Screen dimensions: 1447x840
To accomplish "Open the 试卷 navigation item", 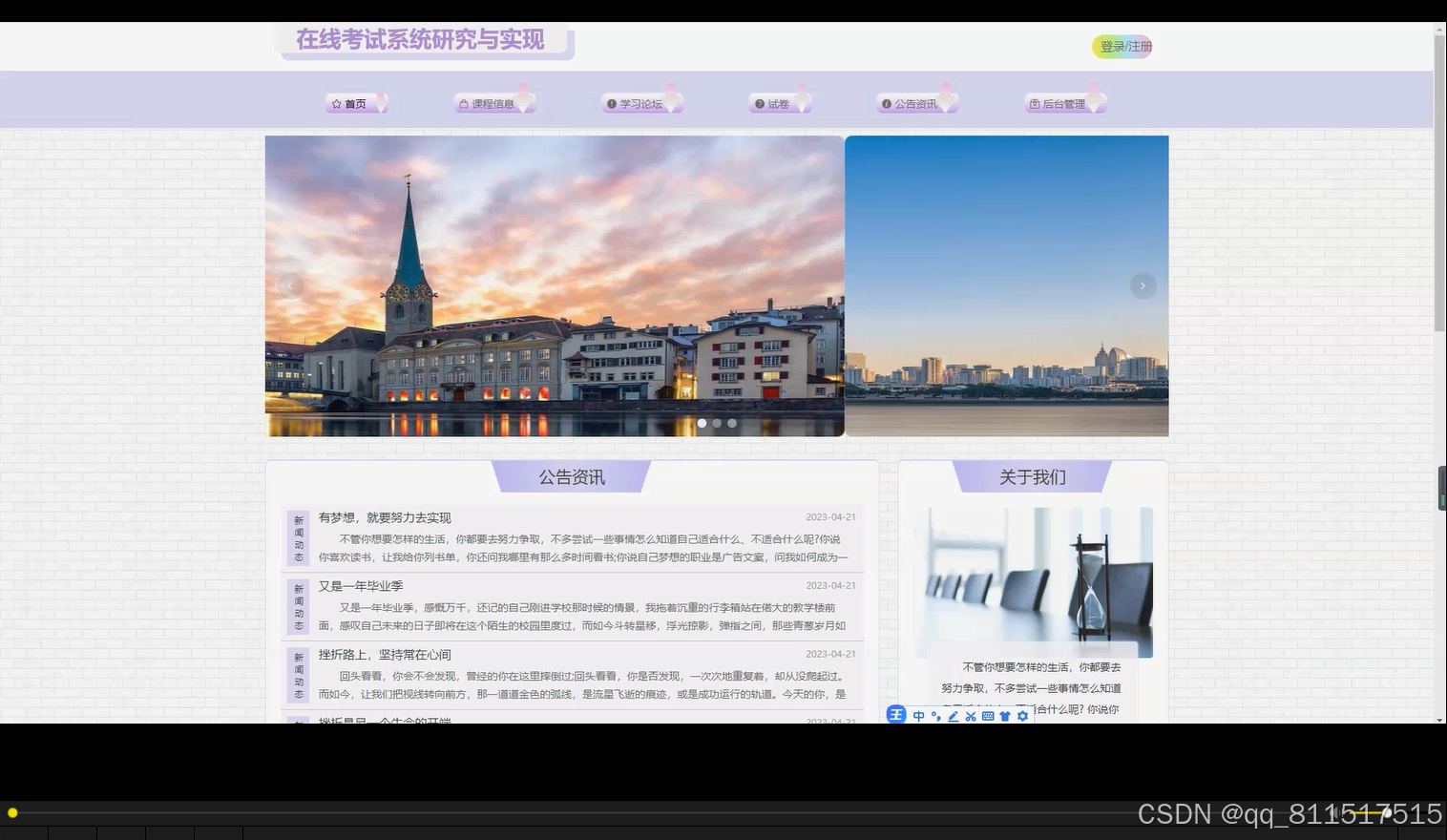I will 779,104.
